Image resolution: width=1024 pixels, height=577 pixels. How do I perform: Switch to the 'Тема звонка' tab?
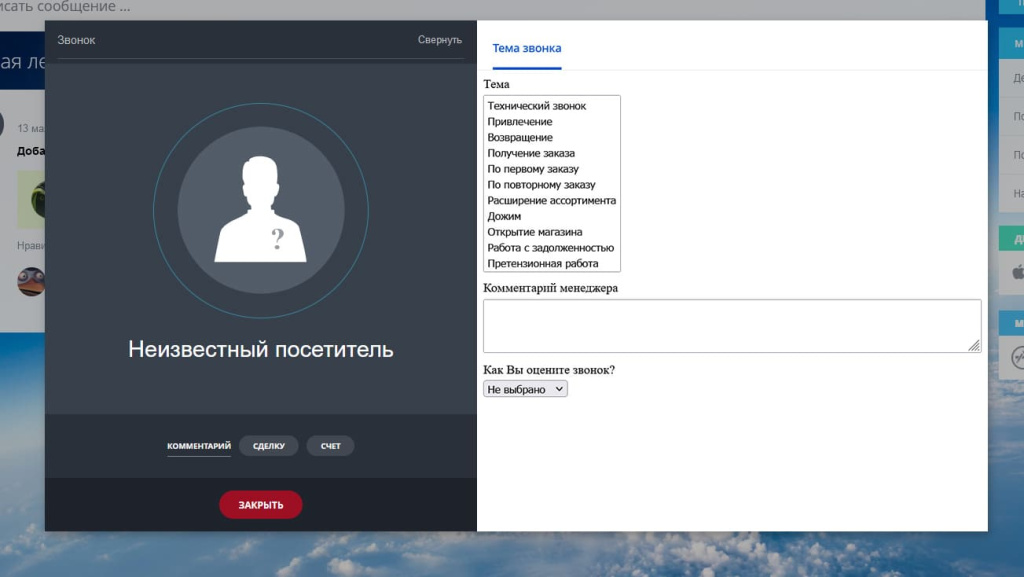coord(526,47)
